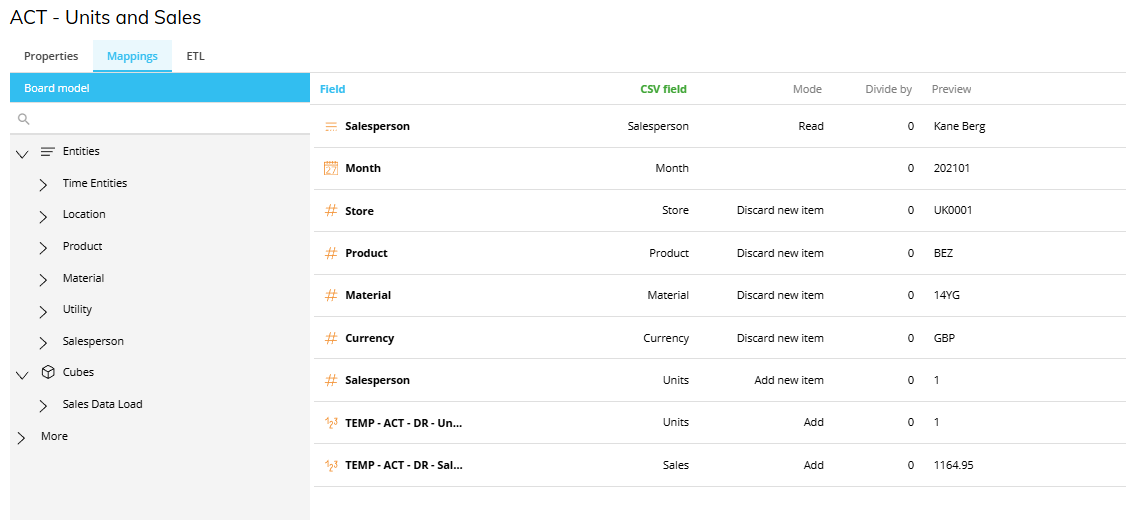Click the ACT - Units and Sales title
This screenshot has height=520, width=1126.
point(106,18)
